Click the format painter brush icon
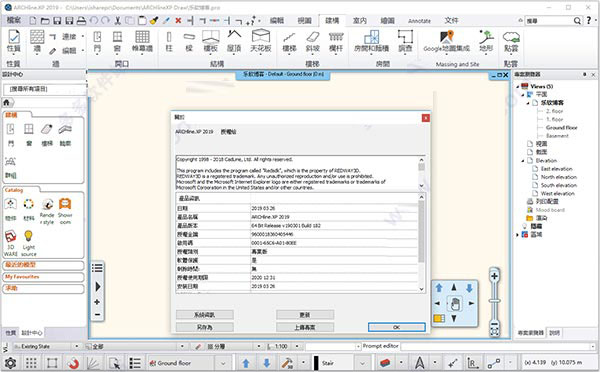The height and width of the screenshot is (372, 600). [154, 20]
